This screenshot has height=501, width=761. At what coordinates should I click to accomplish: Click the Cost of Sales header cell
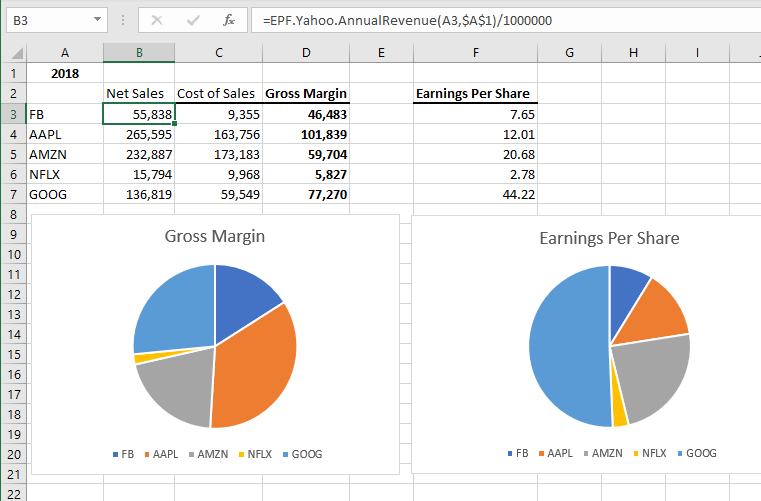(x=218, y=93)
